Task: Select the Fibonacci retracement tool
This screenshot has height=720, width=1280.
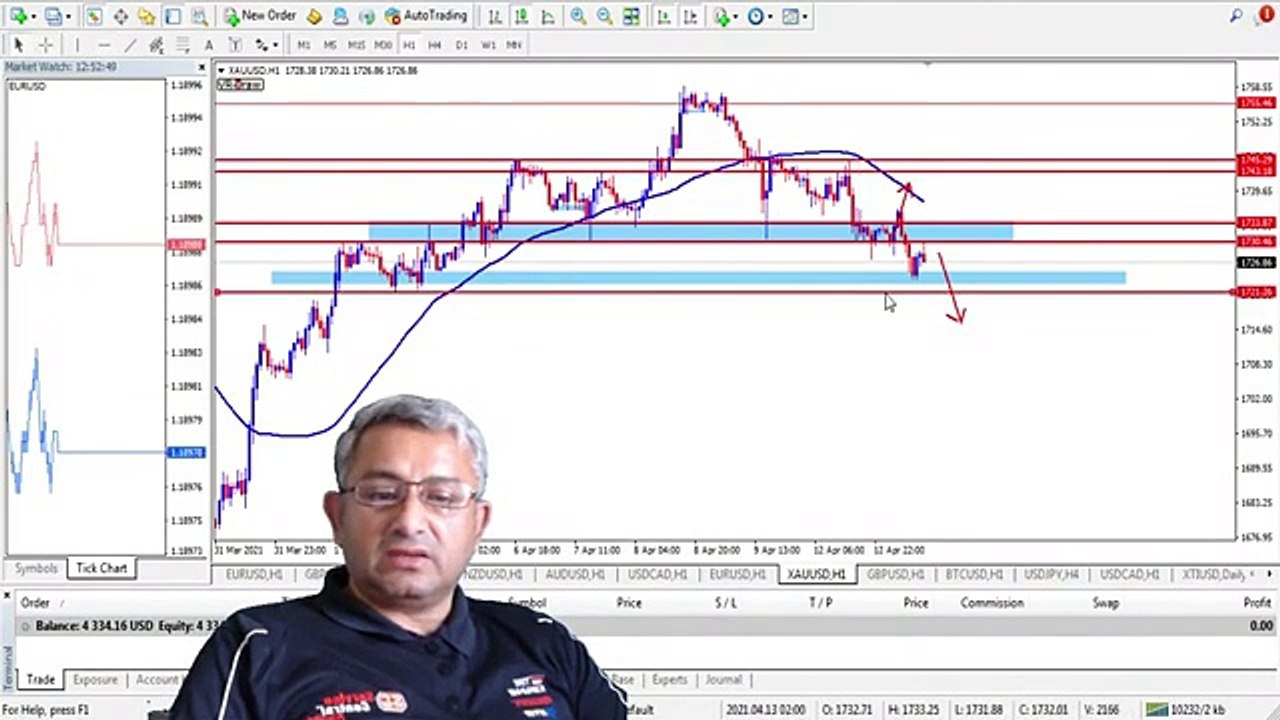Action: [x=183, y=45]
